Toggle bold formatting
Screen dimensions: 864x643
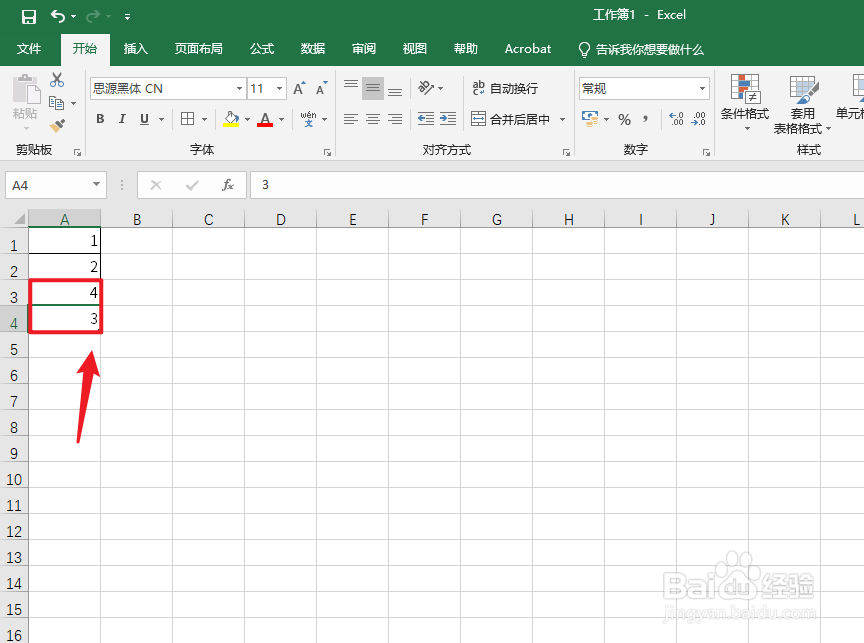(100, 119)
